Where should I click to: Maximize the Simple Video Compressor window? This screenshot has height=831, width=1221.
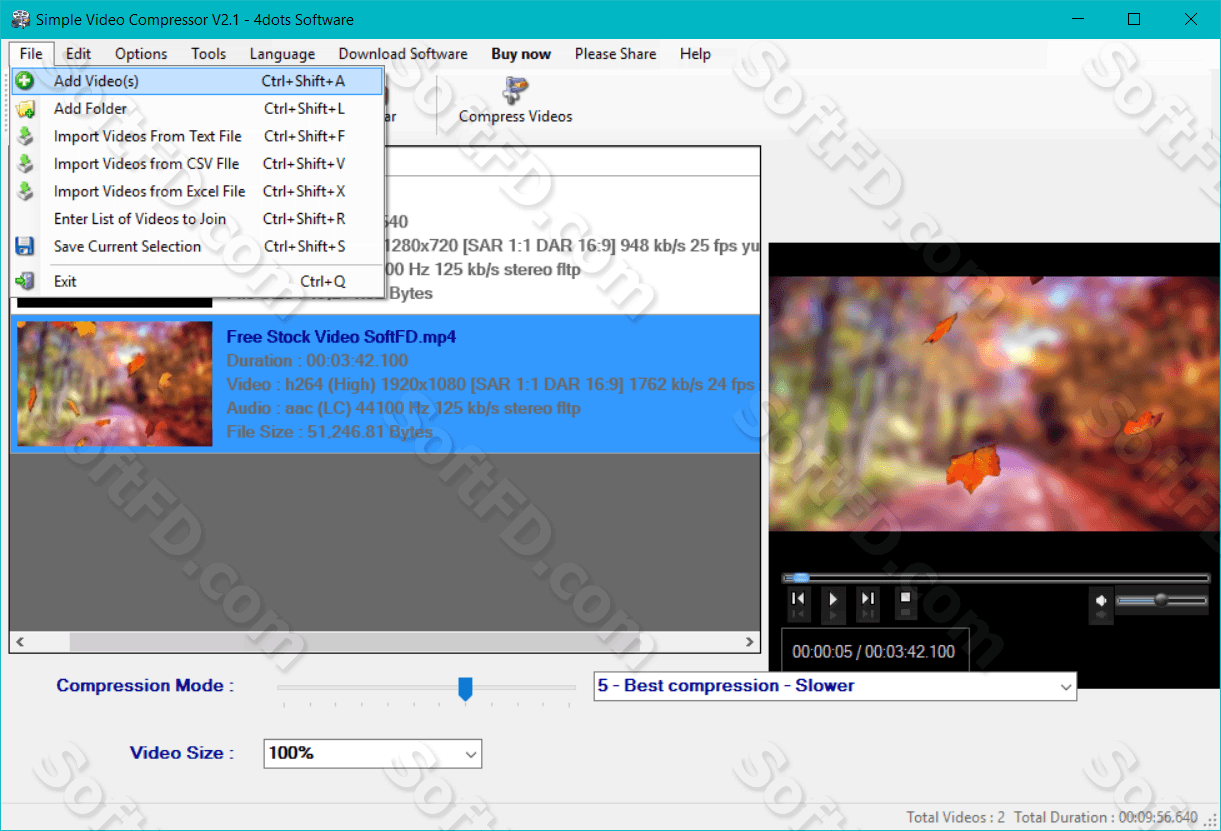point(1133,19)
